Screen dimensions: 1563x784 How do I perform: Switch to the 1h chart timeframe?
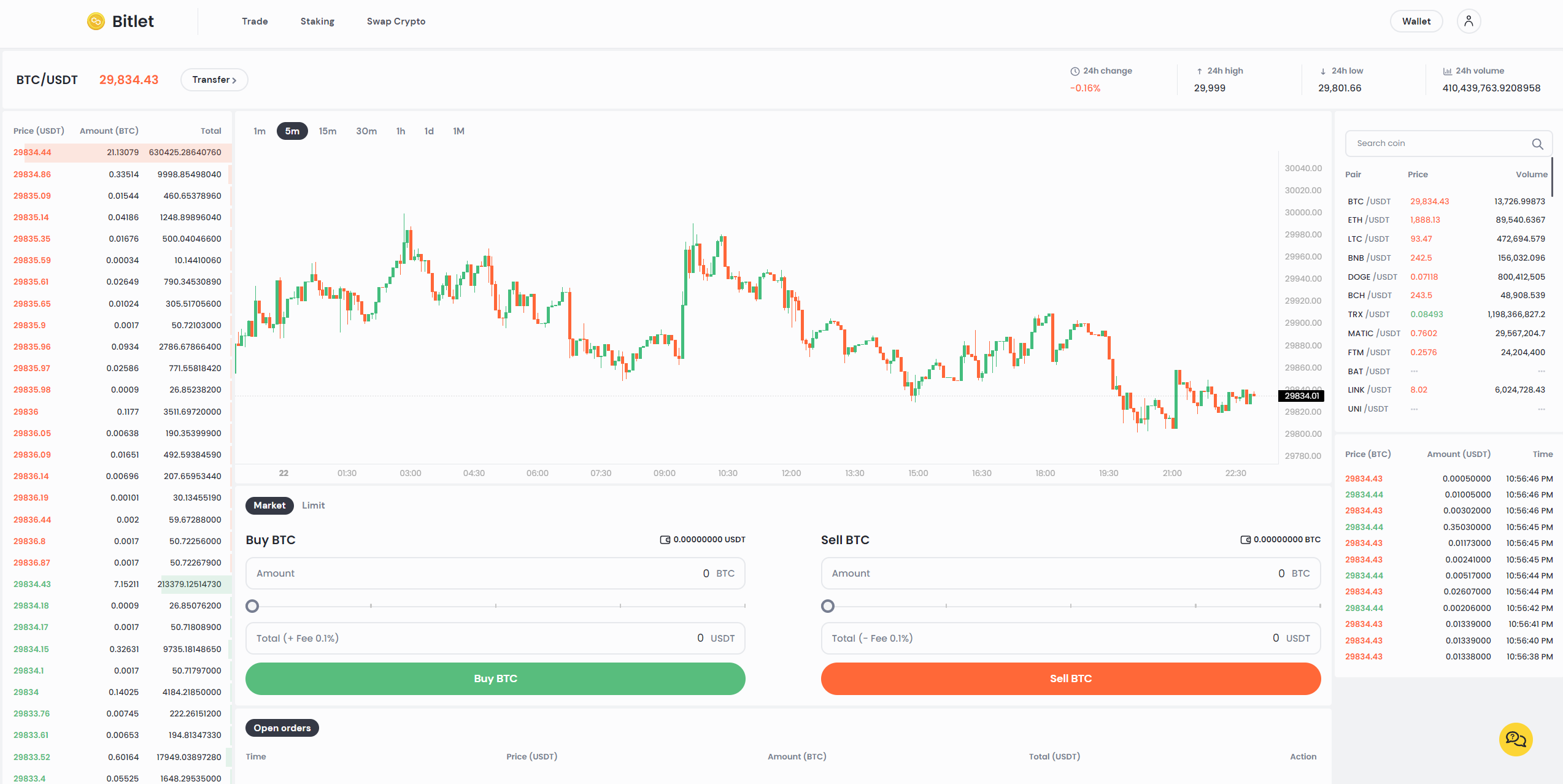[x=401, y=131]
